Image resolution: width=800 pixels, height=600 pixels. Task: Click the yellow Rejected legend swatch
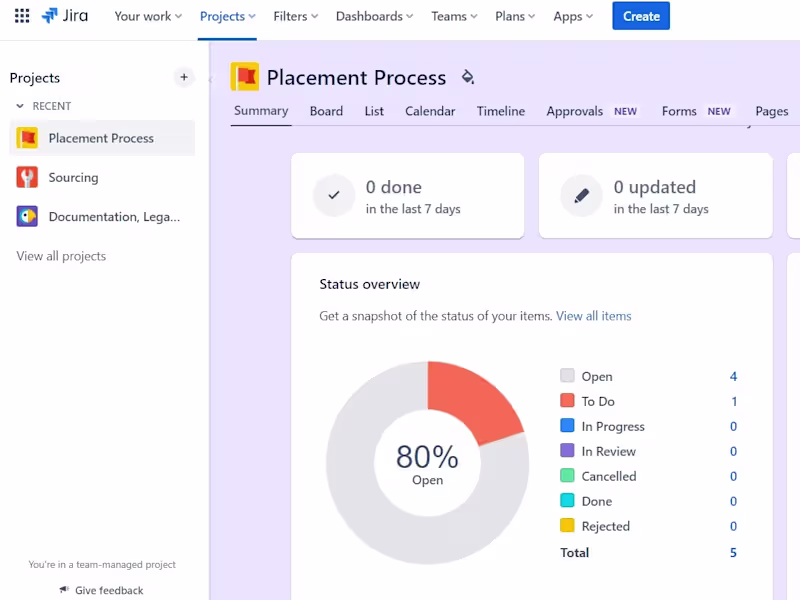click(567, 525)
